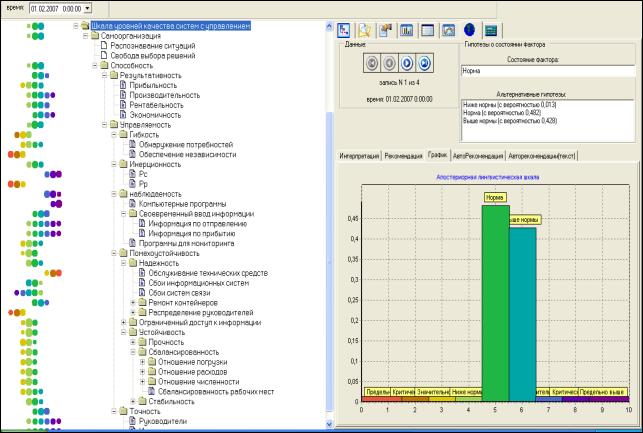Click the blank window toolbar icon
Screen dimensions: 643x433
tap(427, 30)
